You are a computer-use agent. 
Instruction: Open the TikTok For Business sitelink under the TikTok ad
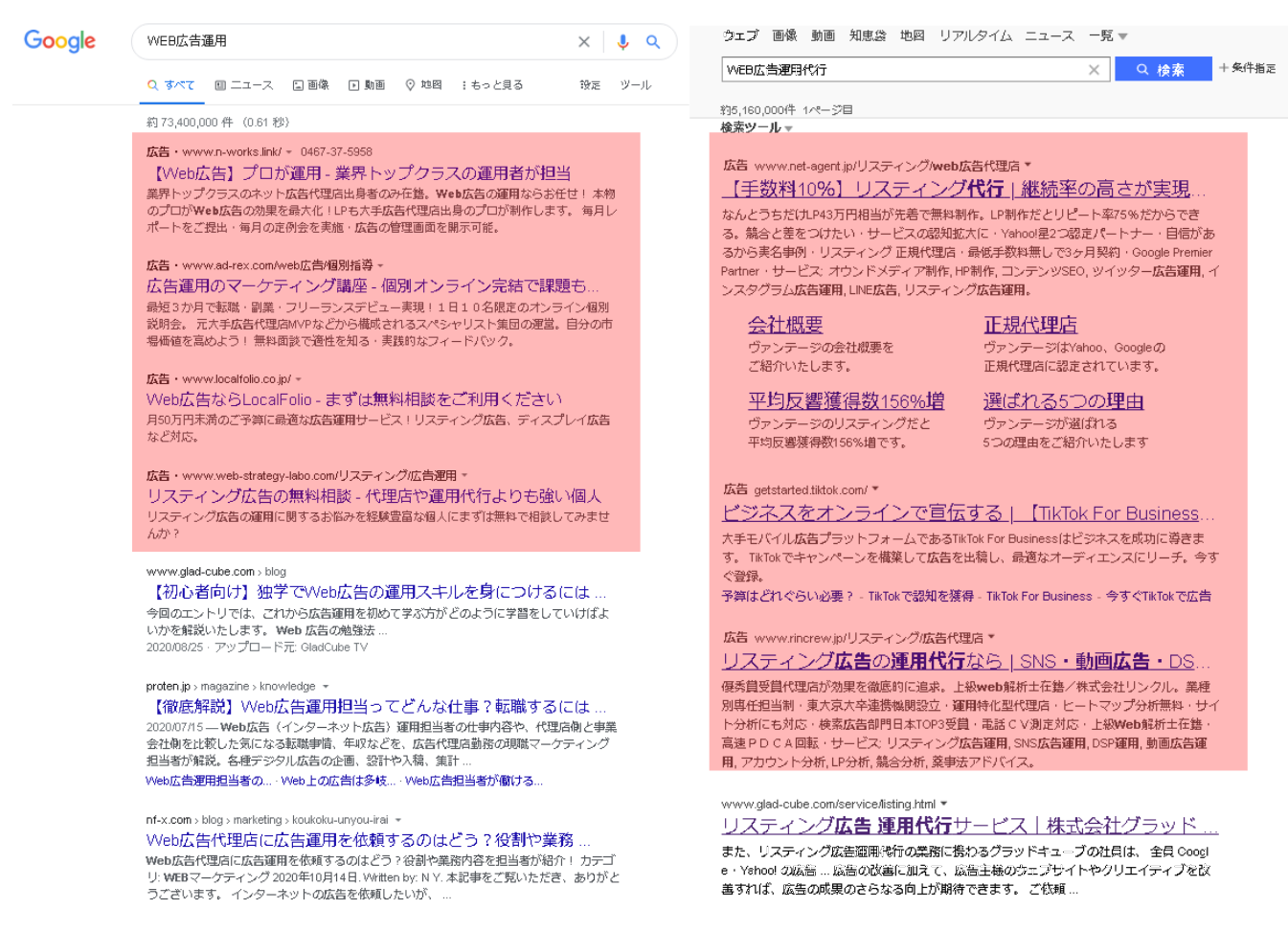(x=1039, y=596)
